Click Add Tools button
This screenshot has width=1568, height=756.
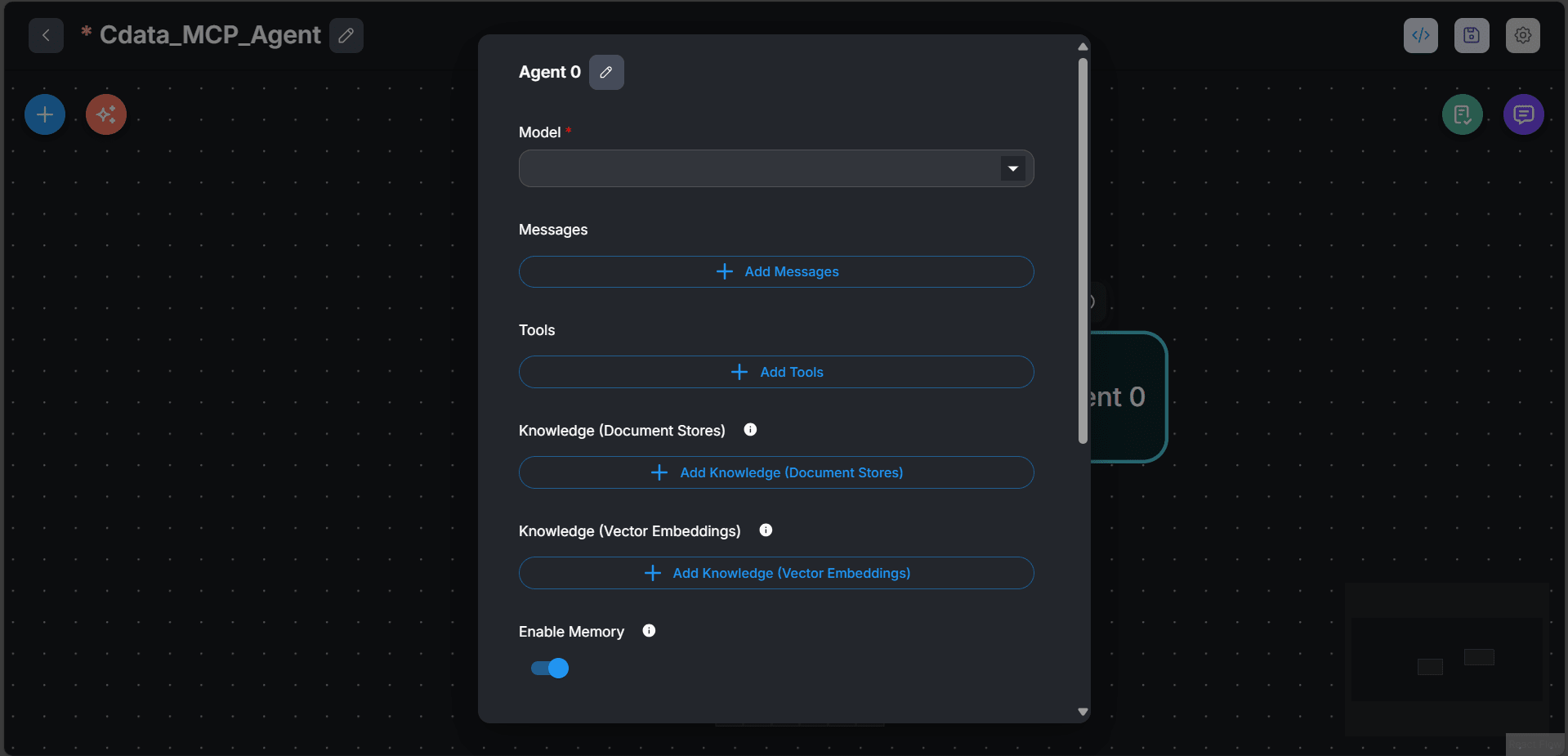[x=776, y=372]
